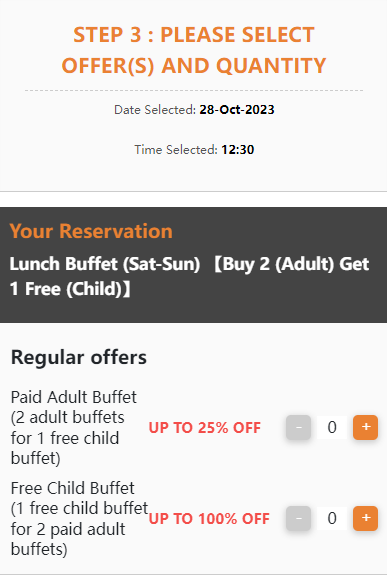Screen dimensions: 387x576
Task: Select the Free Child Buffet quantity field
Action: pyautogui.click(x=332, y=518)
